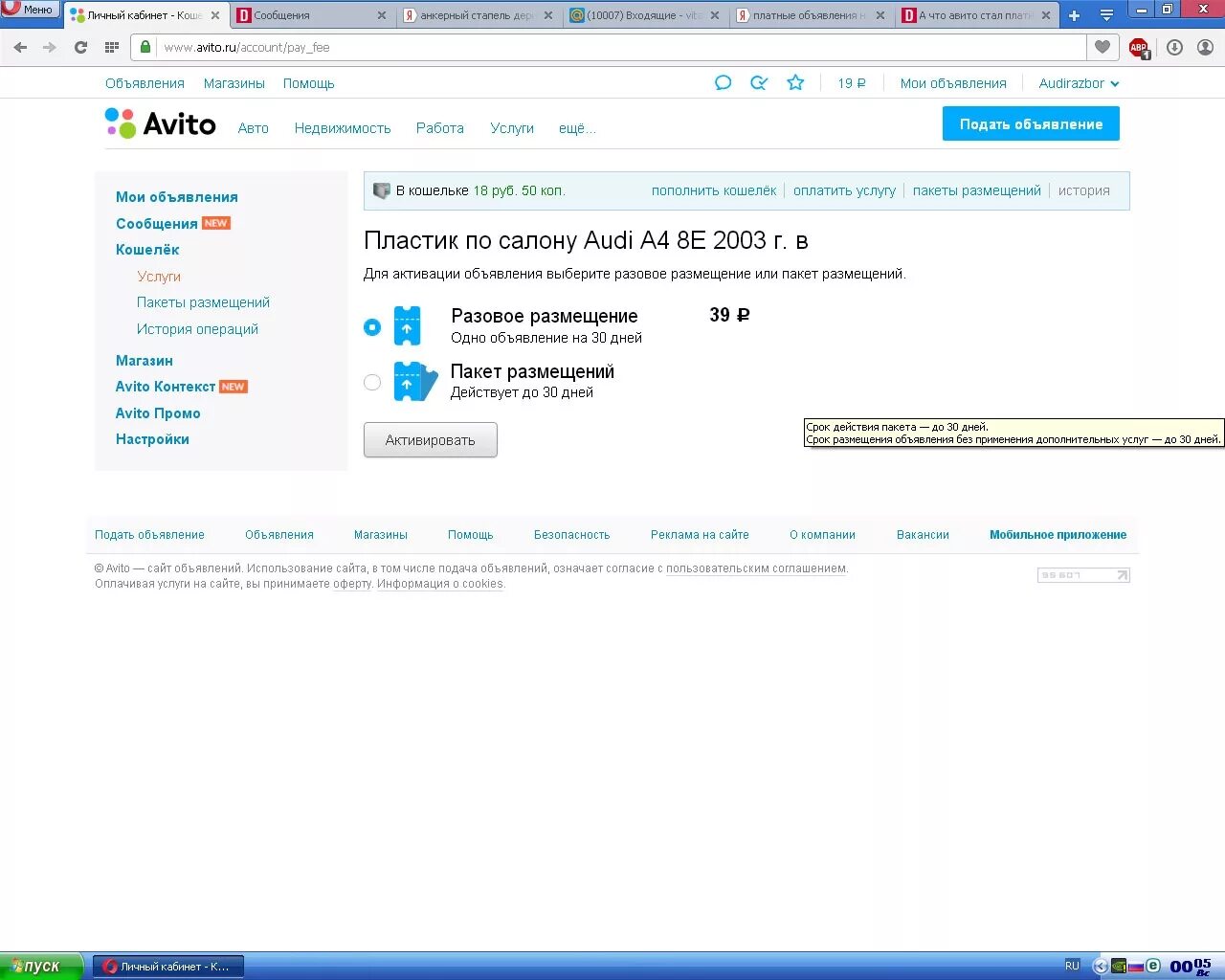Go back with the browser back arrow
1225x980 pixels.
click(x=20, y=47)
